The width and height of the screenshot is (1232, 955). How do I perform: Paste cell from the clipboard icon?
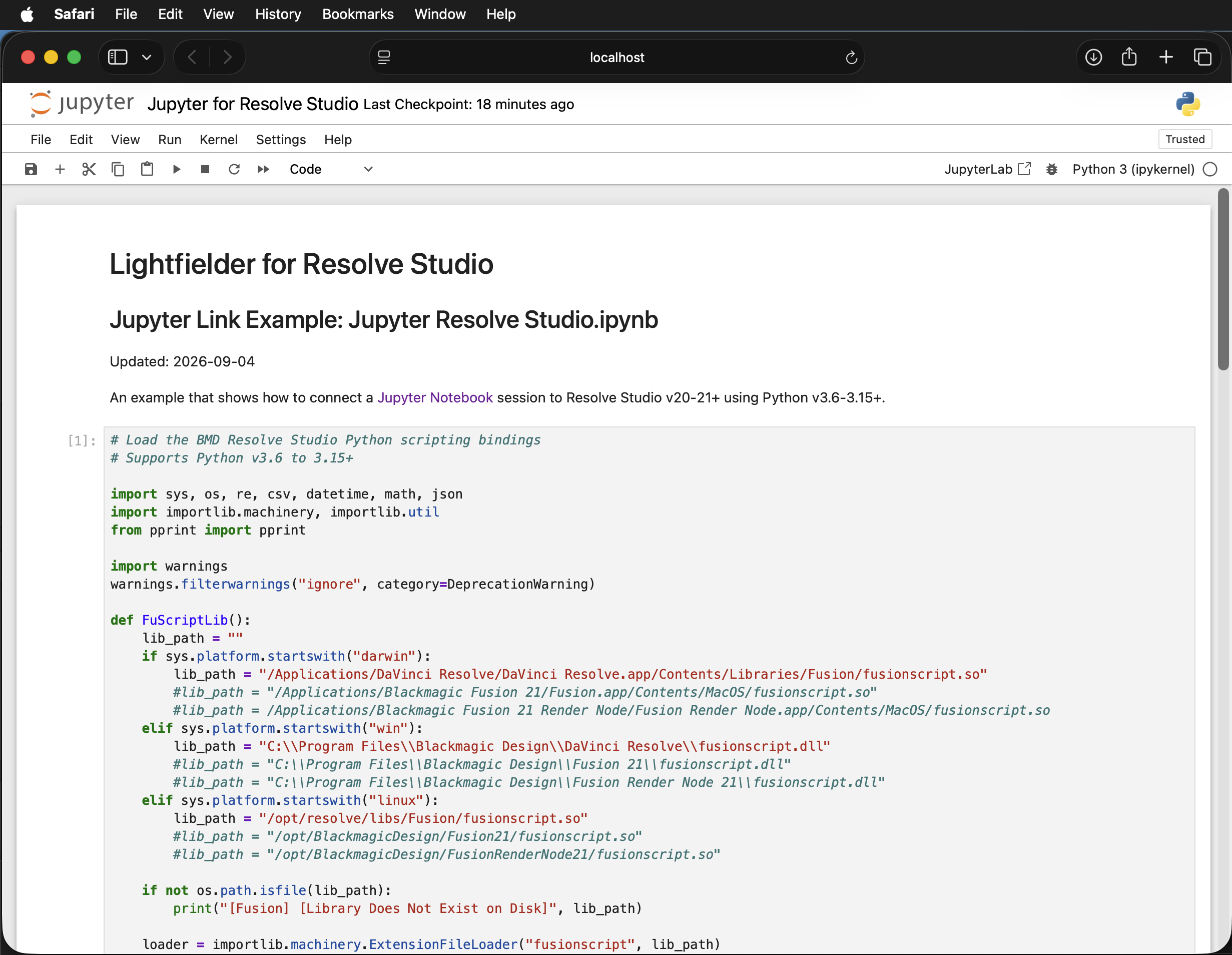[x=147, y=169]
